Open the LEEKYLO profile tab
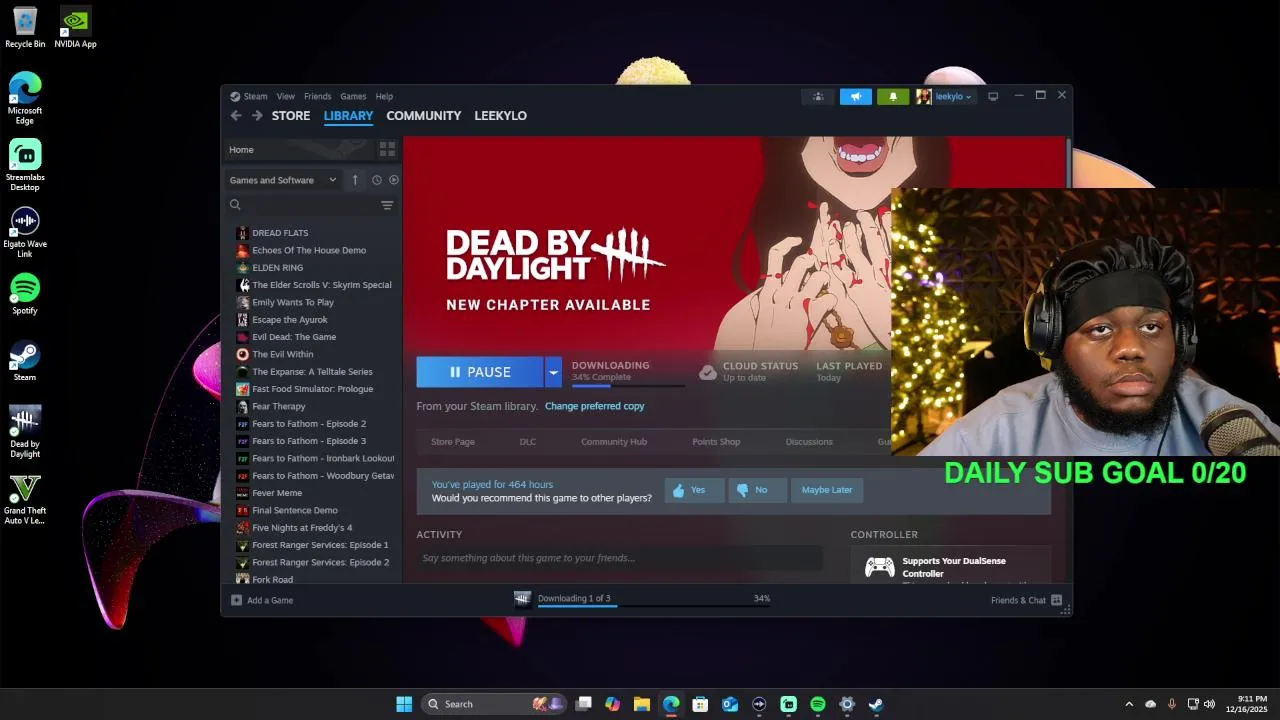This screenshot has height=720, width=1280. (500, 116)
